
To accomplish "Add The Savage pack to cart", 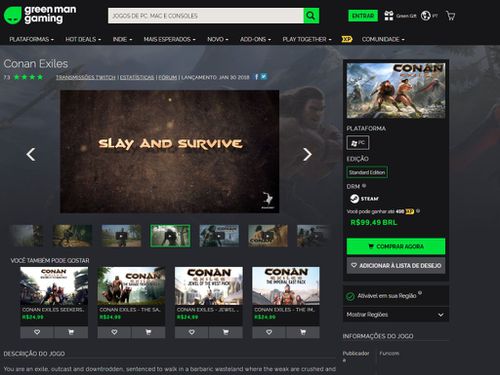I will point(148,332).
